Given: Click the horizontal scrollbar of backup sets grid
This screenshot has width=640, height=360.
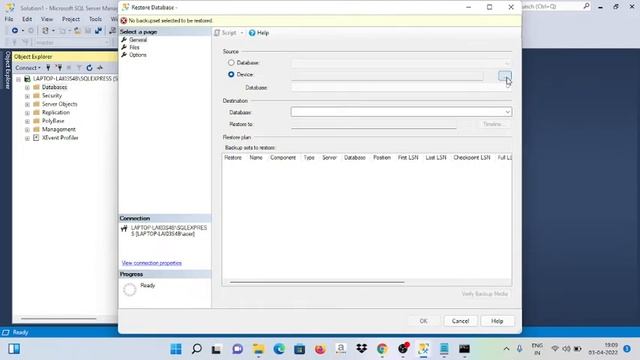Looking at the screenshot, I should pyautogui.click(x=317, y=282).
